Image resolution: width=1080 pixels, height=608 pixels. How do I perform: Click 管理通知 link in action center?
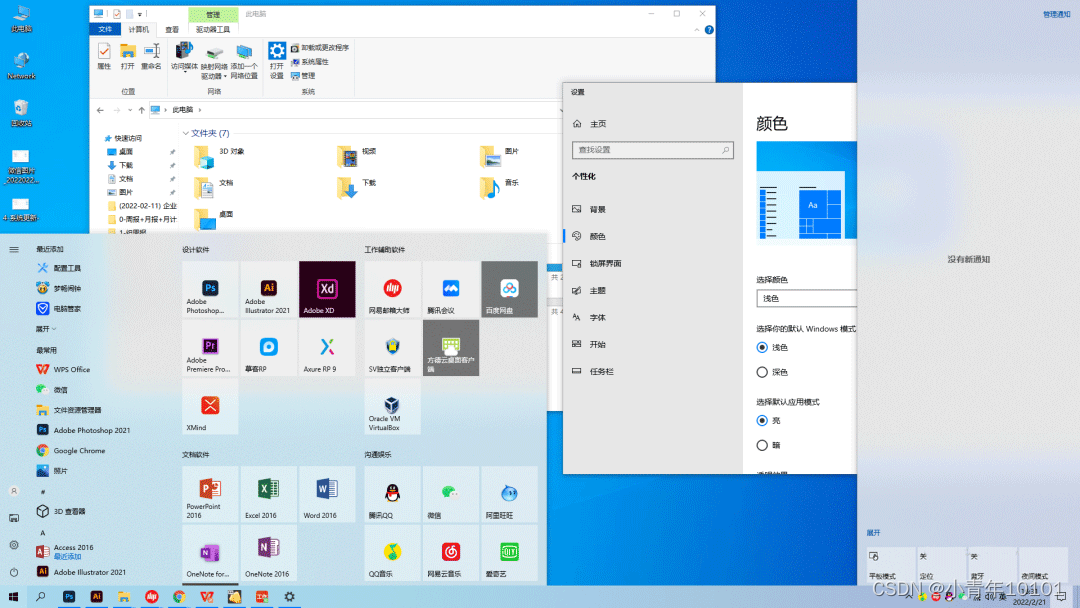click(1056, 14)
